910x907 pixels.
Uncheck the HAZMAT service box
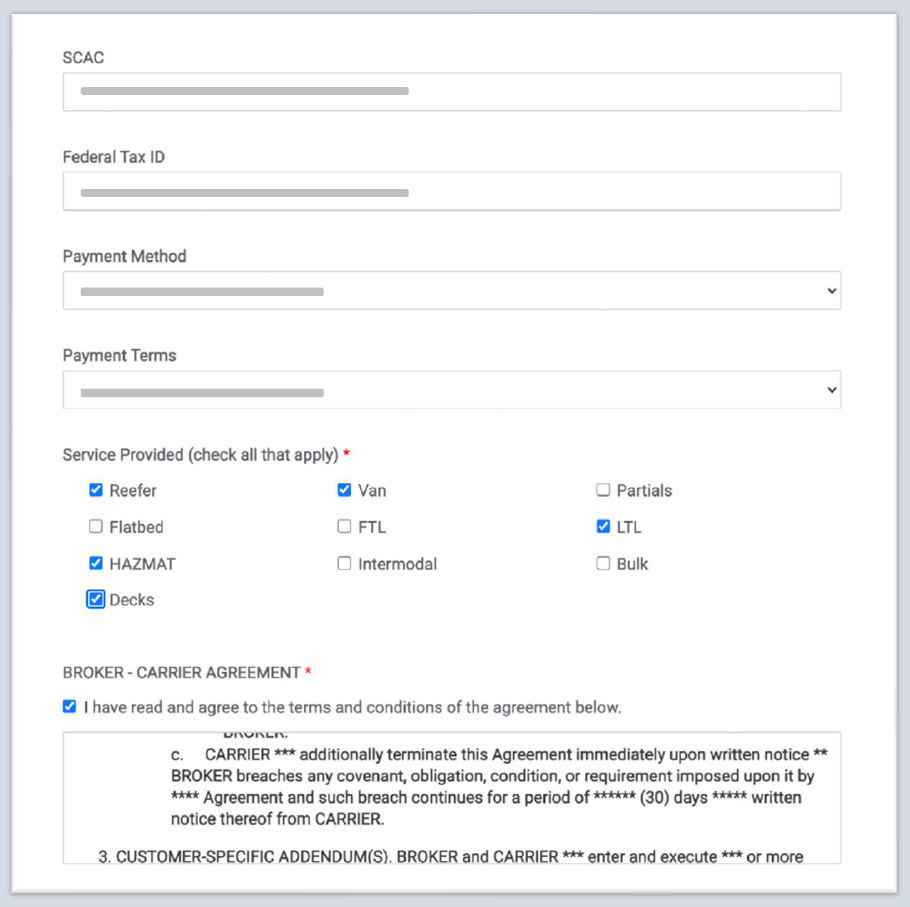[x=96, y=563]
